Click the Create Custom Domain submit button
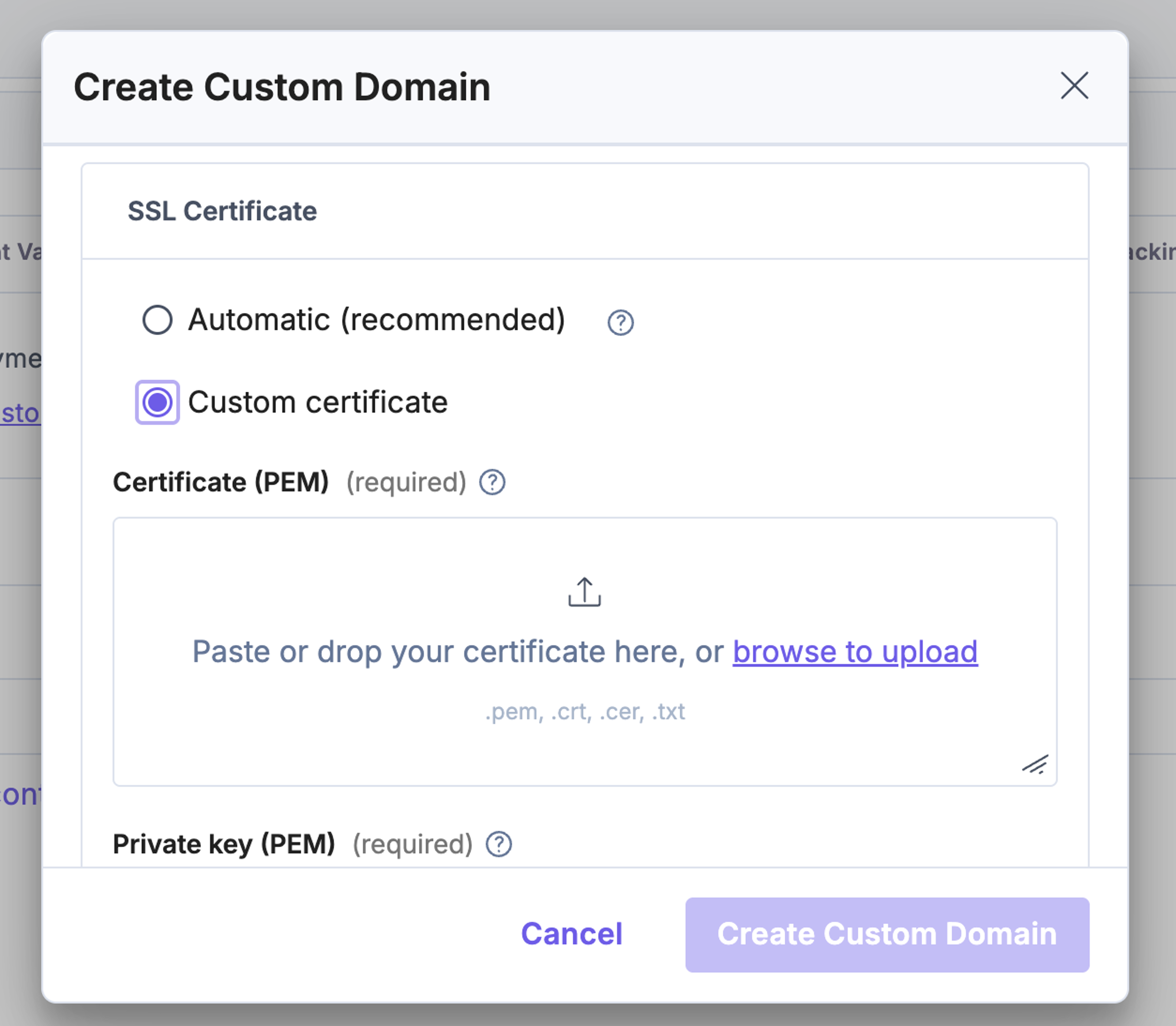Viewport: 1176px width, 1026px height. click(x=887, y=934)
